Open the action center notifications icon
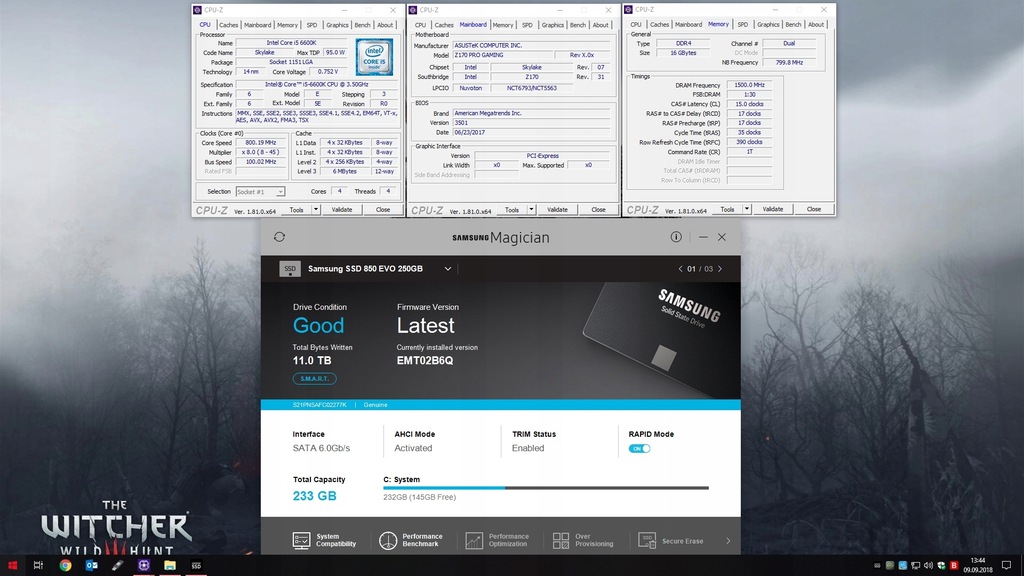 (x=1006, y=565)
